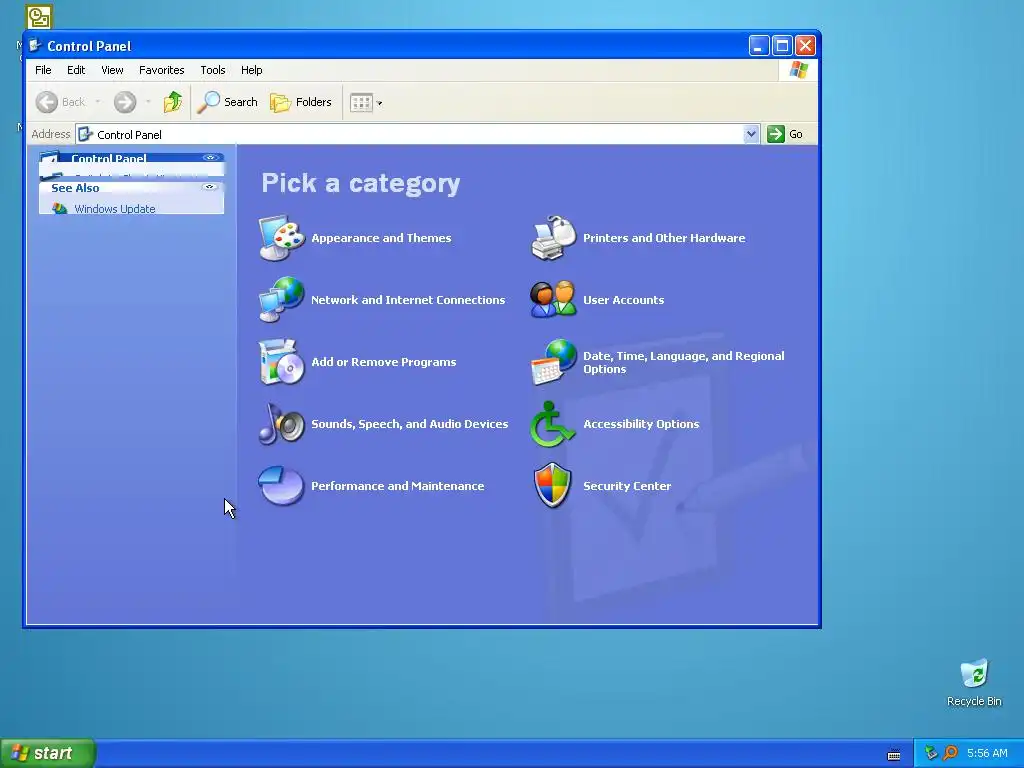Click the 5:56 AM taskbar clock
This screenshot has height=768, width=1024.
coord(987,753)
